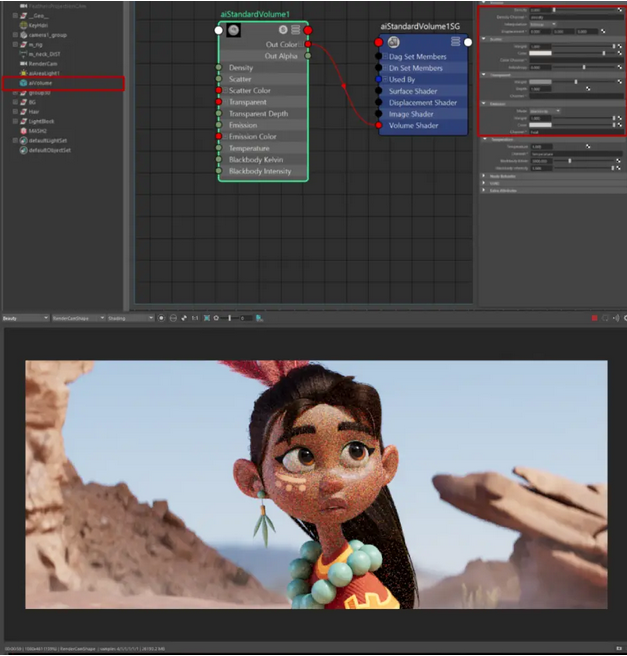Select the KeyHdri skydome icon
627x656 pixels.
[x=24, y=25]
